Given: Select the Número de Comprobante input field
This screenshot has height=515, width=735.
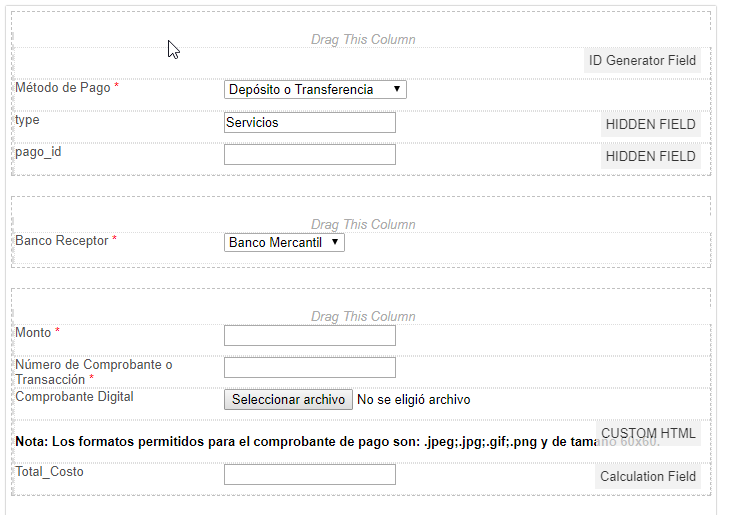Looking at the screenshot, I should [310, 368].
